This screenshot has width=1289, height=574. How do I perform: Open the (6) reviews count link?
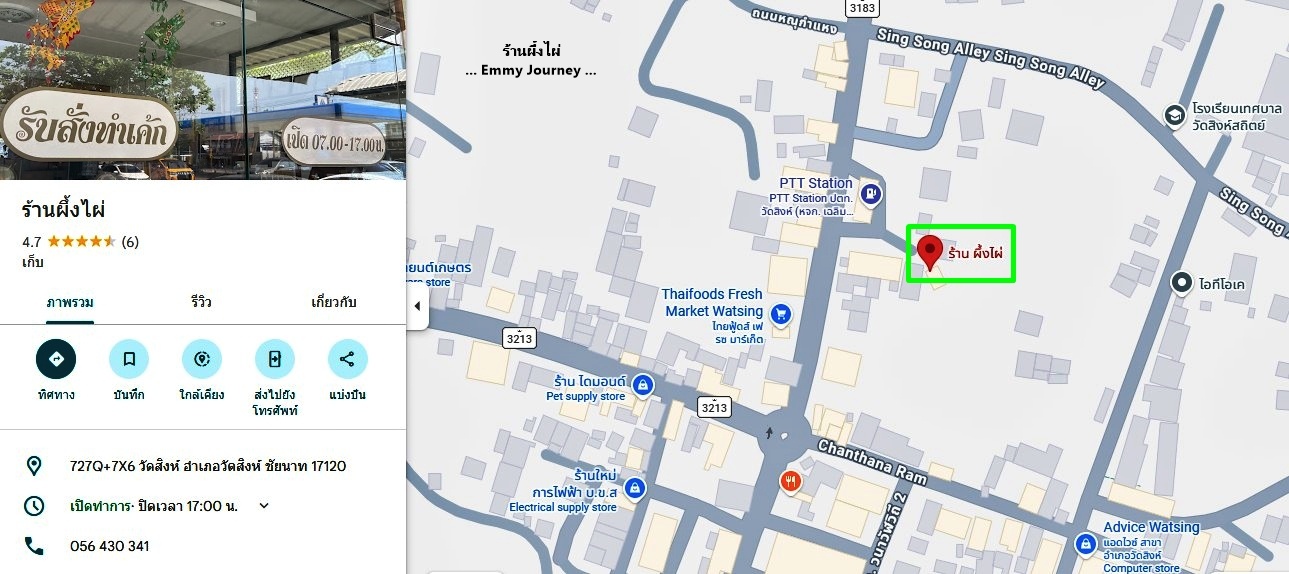click(130, 241)
